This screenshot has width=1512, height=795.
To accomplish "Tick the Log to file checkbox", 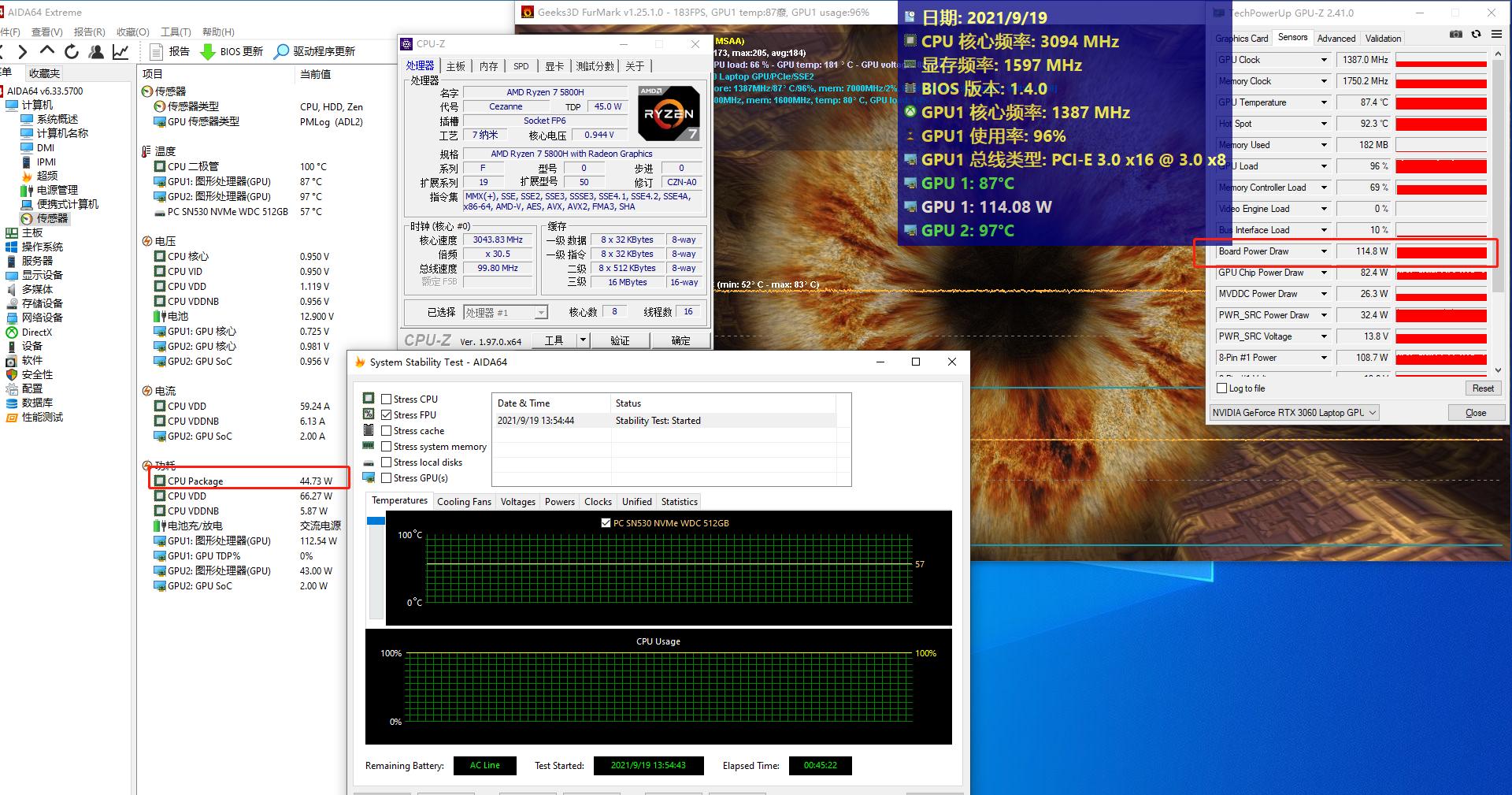I will pyautogui.click(x=1222, y=388).
